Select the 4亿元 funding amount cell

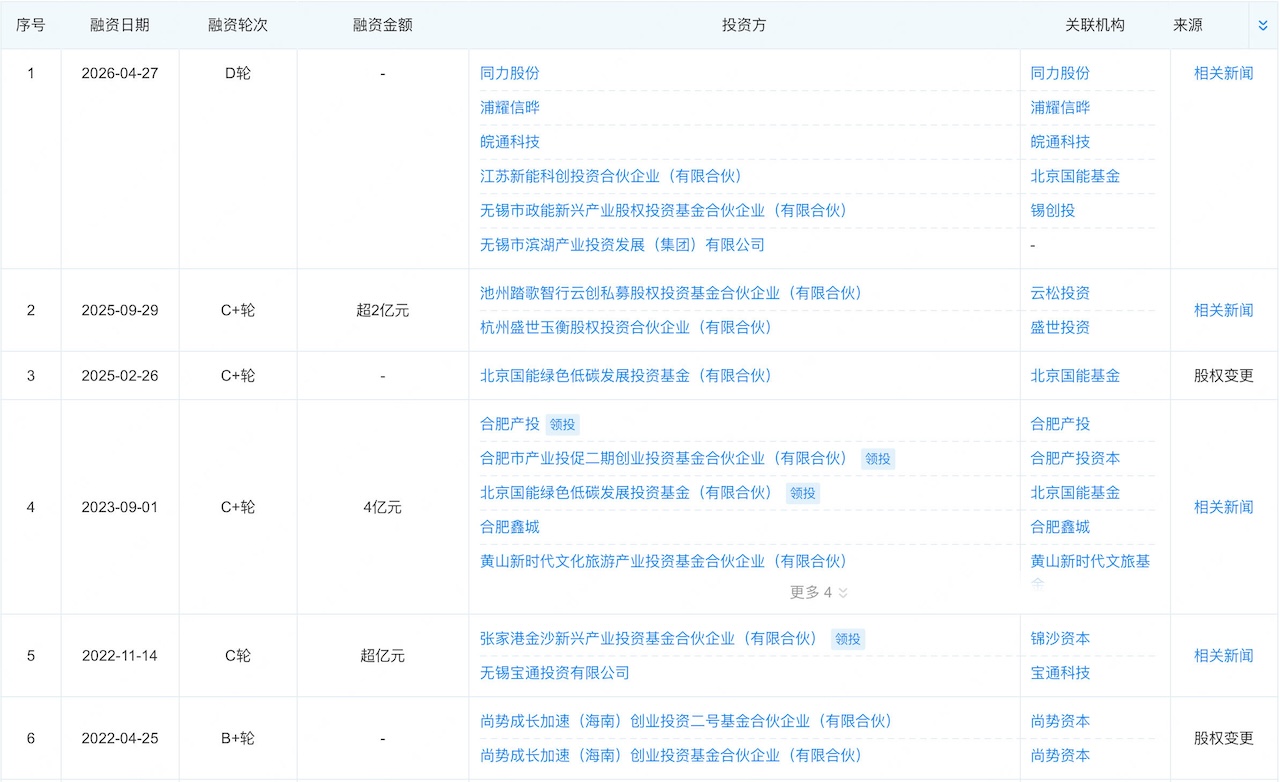(x=383, y=507)
